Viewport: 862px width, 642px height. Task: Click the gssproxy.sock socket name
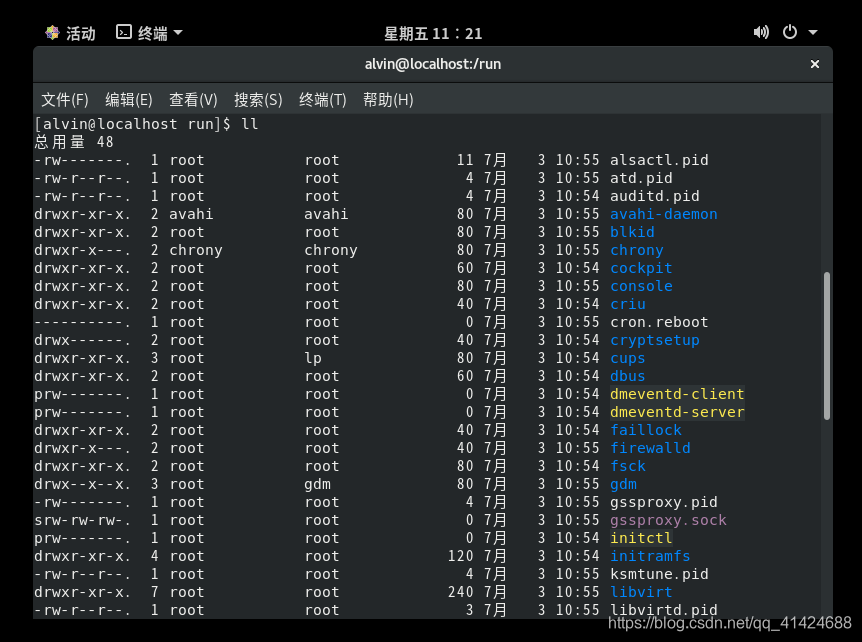668,521
